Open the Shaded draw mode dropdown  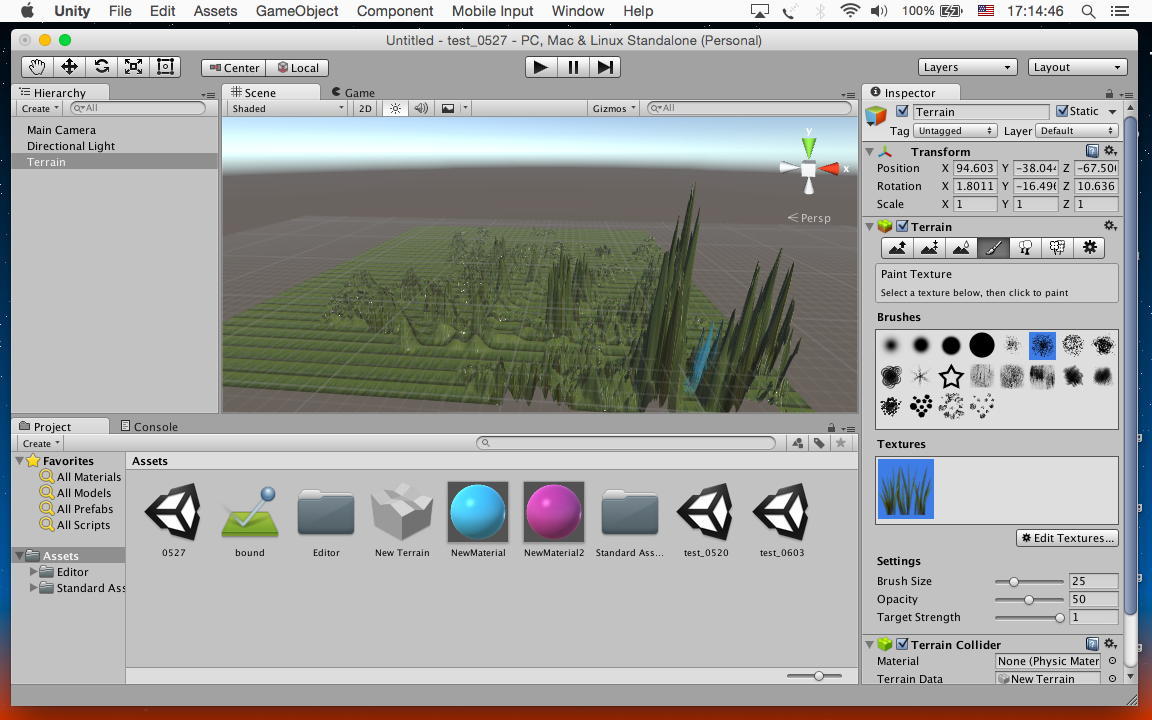click(x=287, y=108)
